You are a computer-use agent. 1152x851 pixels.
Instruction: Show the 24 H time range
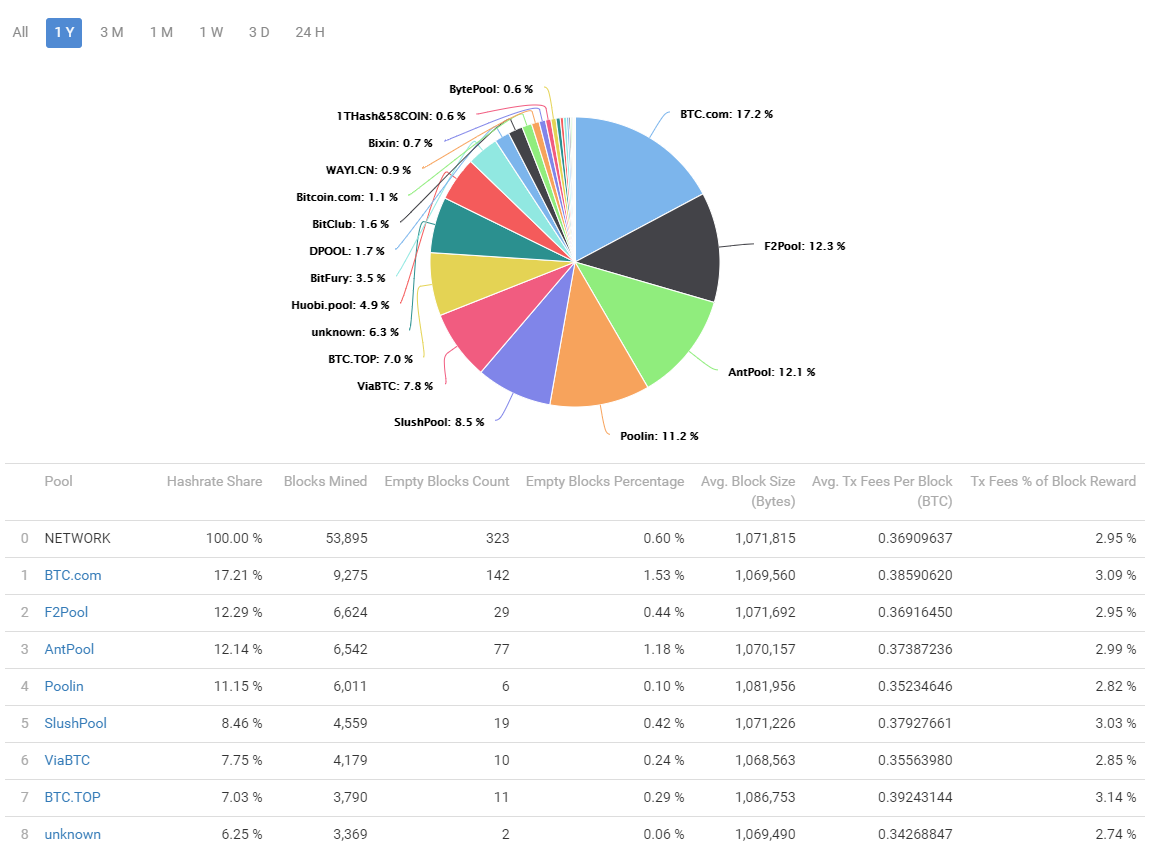coord(310,32)
